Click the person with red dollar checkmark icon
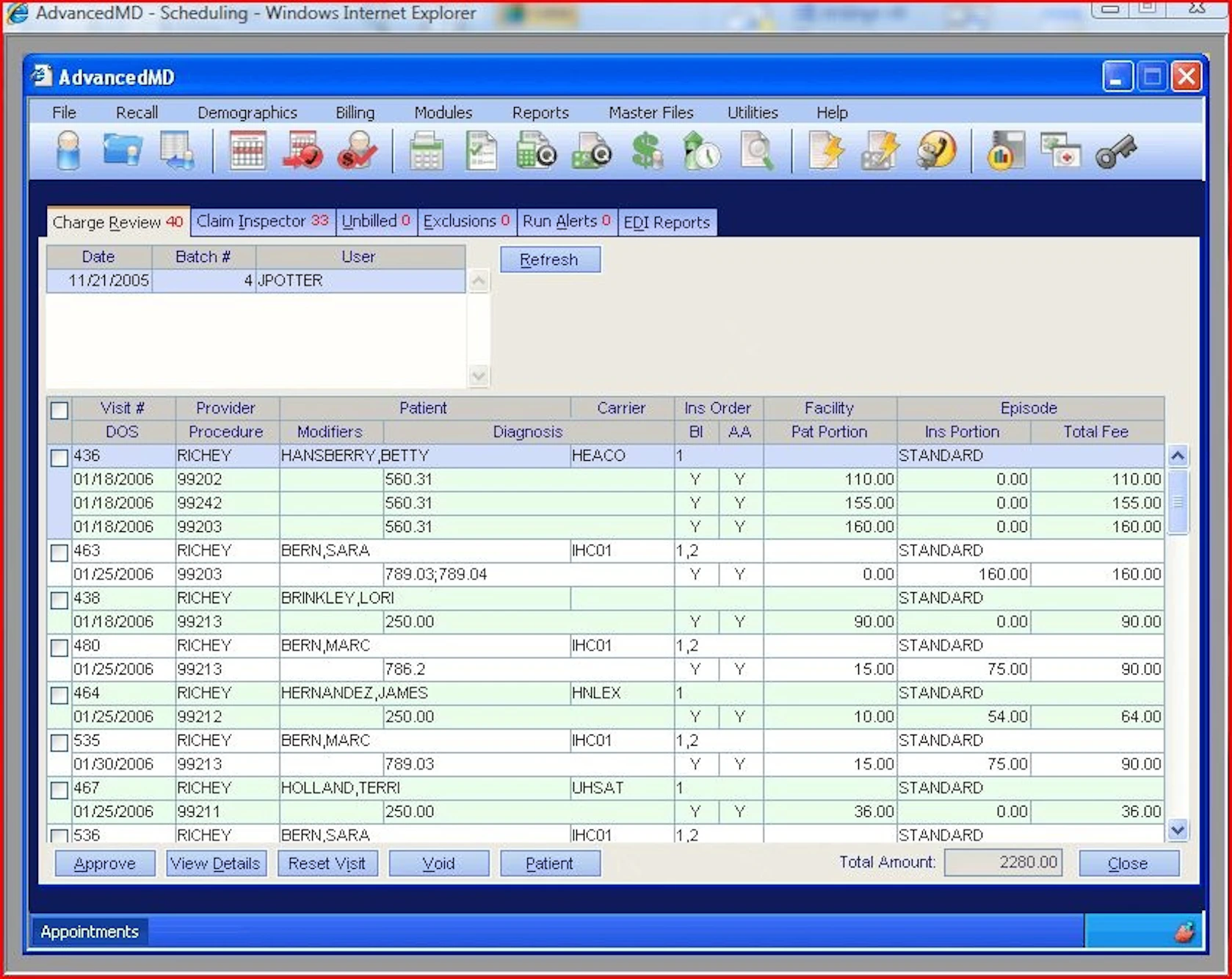The image size is (1232, 979). pyautogui.click(x=358, y=150)
